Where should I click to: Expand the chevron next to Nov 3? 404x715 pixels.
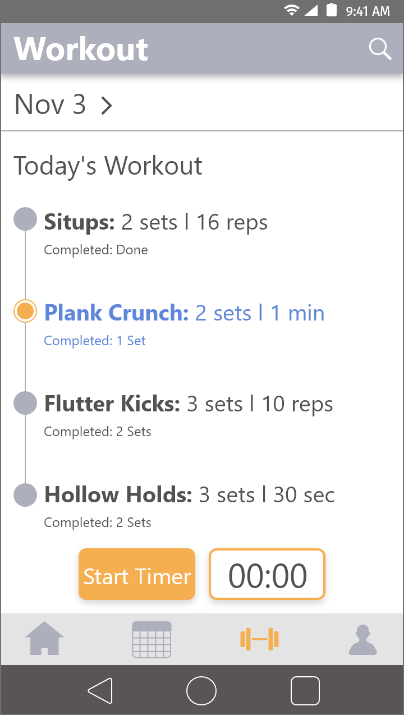107,106
